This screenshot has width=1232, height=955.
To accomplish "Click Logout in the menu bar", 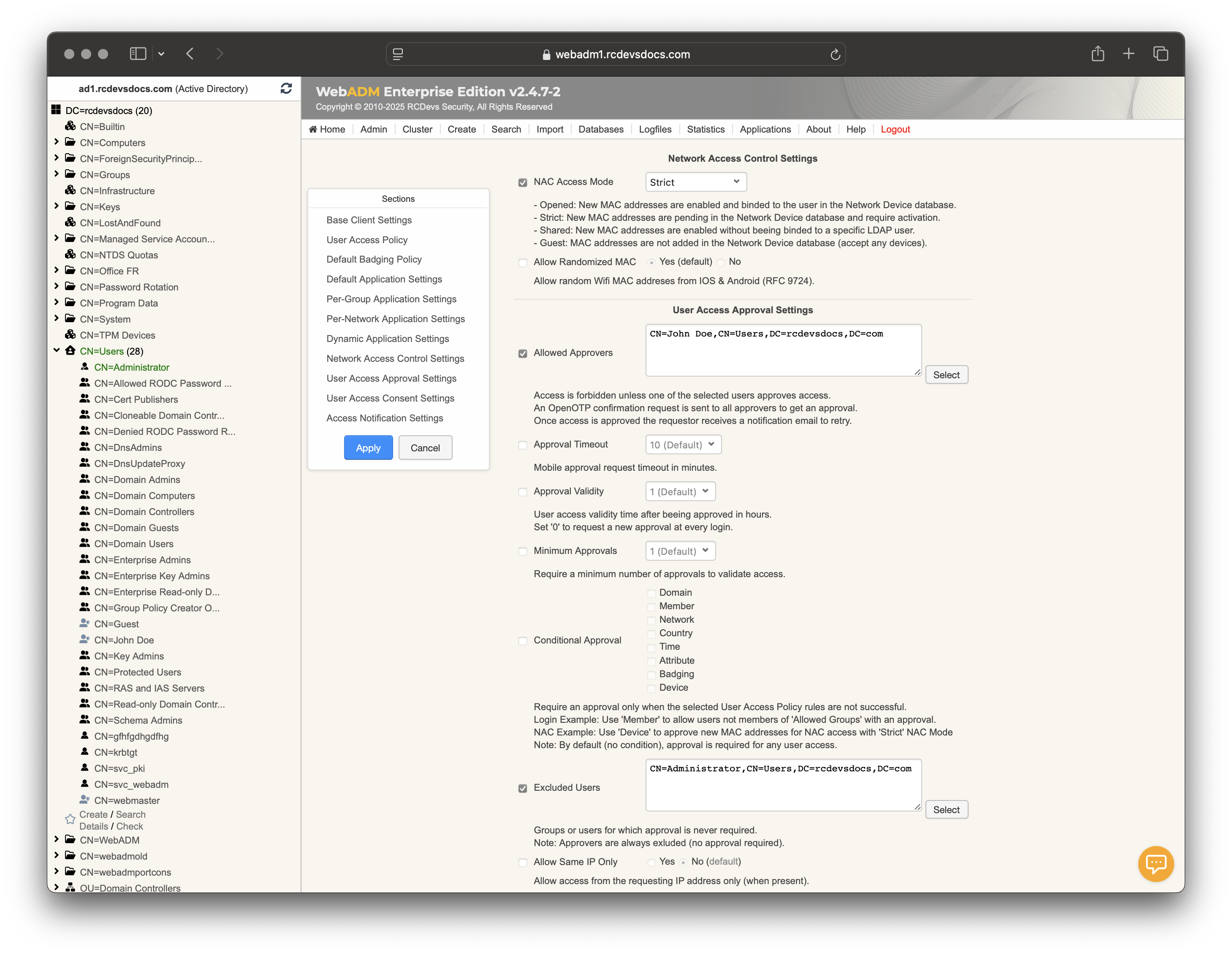I will click(x=895, y=129).
